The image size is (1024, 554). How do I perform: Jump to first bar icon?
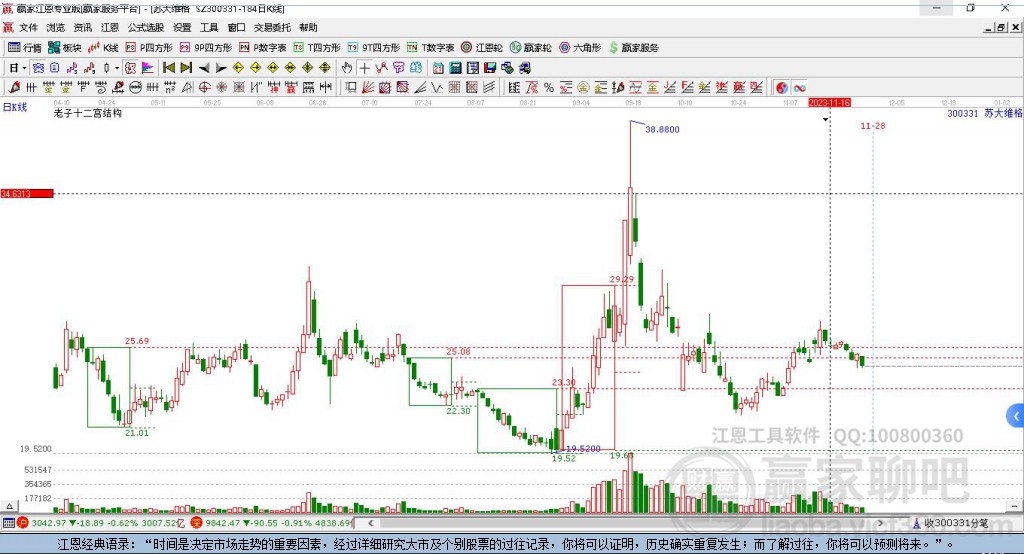pyautogui.click(x=168, y=68)
